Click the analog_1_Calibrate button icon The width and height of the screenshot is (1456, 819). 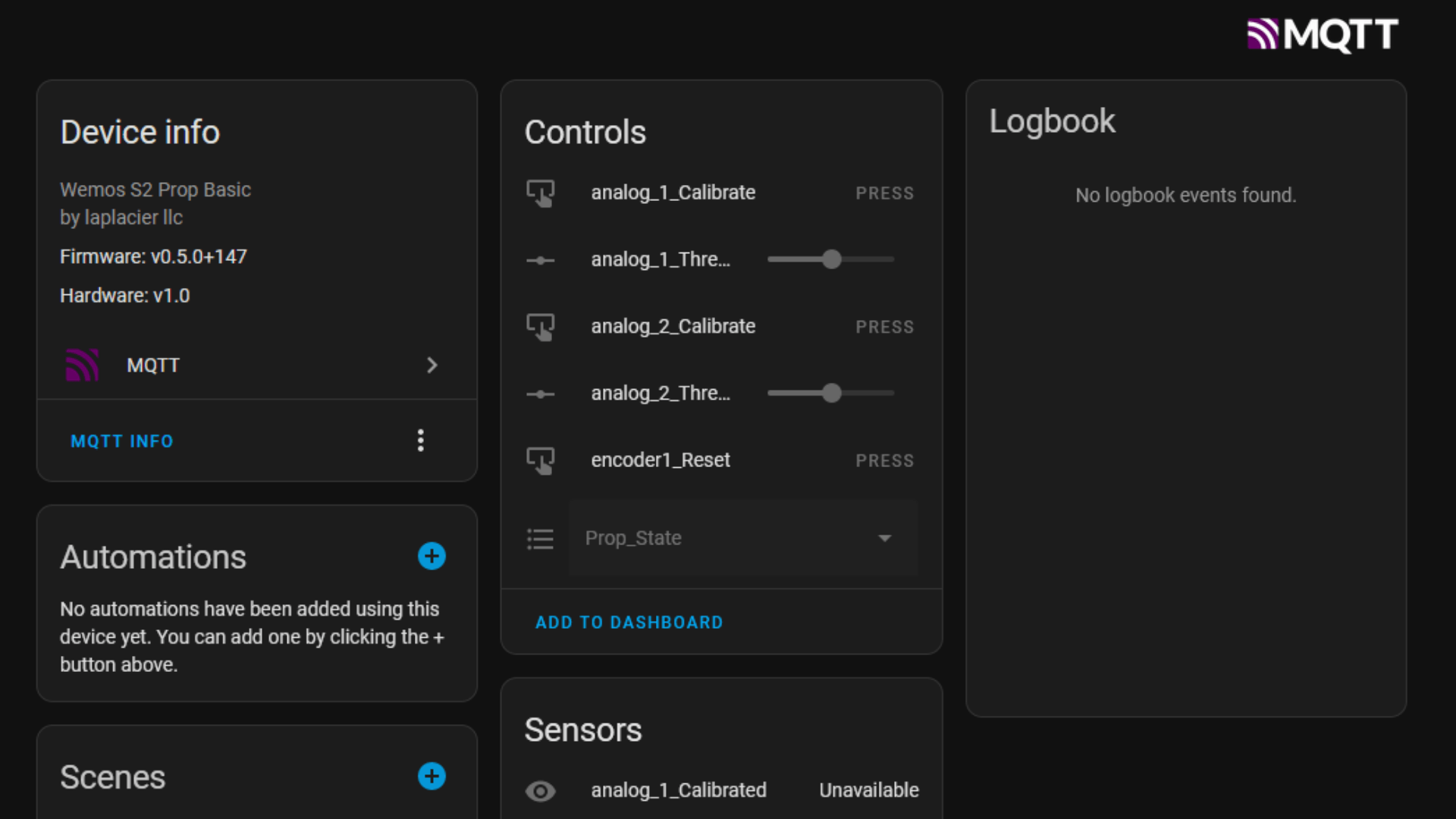(x=541, y=193)
